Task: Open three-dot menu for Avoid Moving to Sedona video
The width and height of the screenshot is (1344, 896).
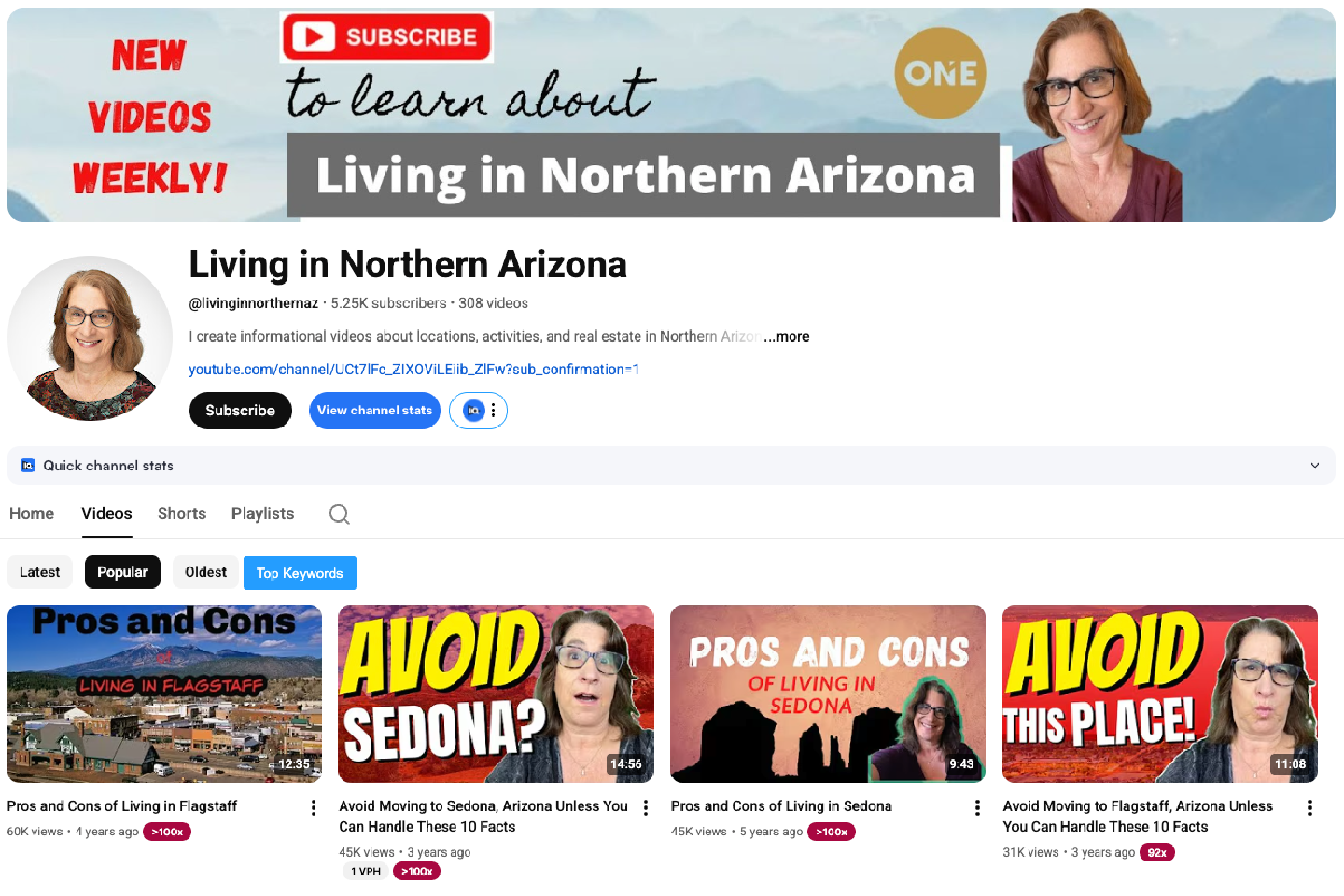Action: click(646, 808)
